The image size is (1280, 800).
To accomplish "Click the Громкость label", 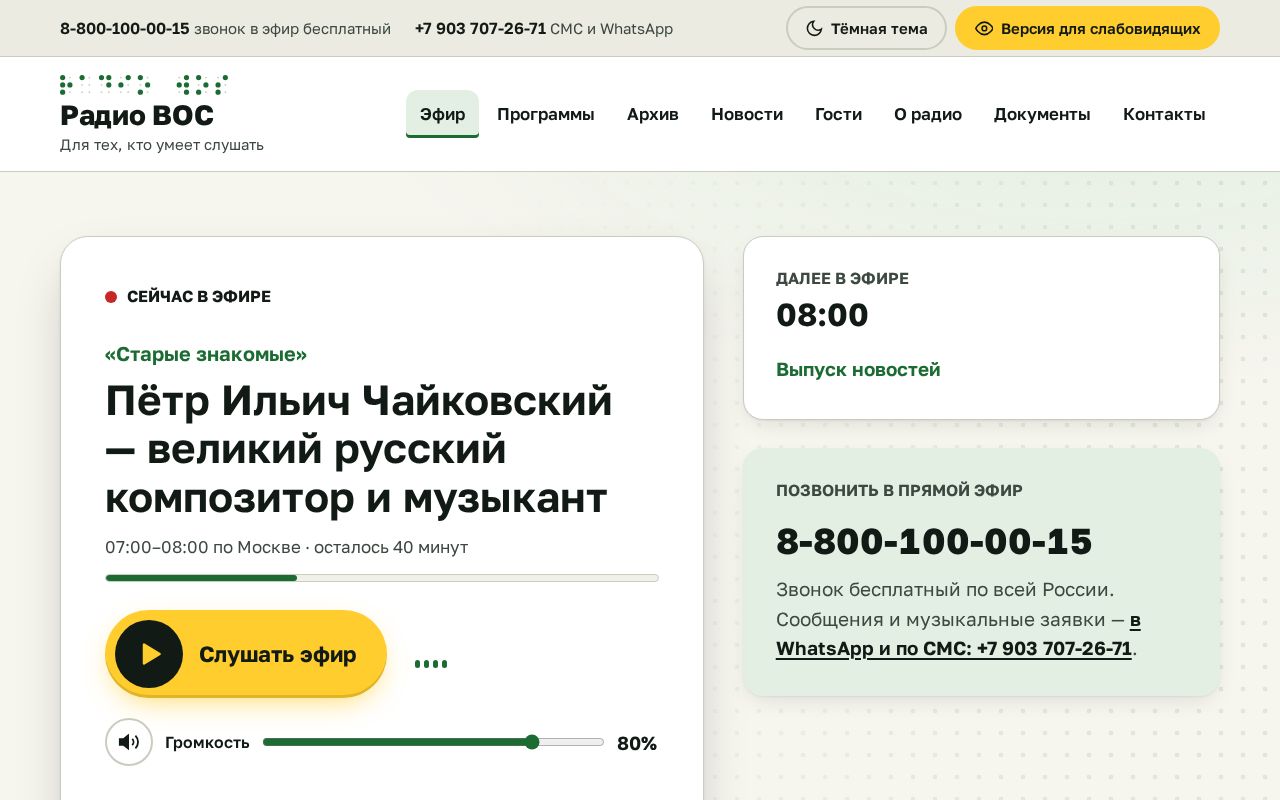I will tap(207, 743).
